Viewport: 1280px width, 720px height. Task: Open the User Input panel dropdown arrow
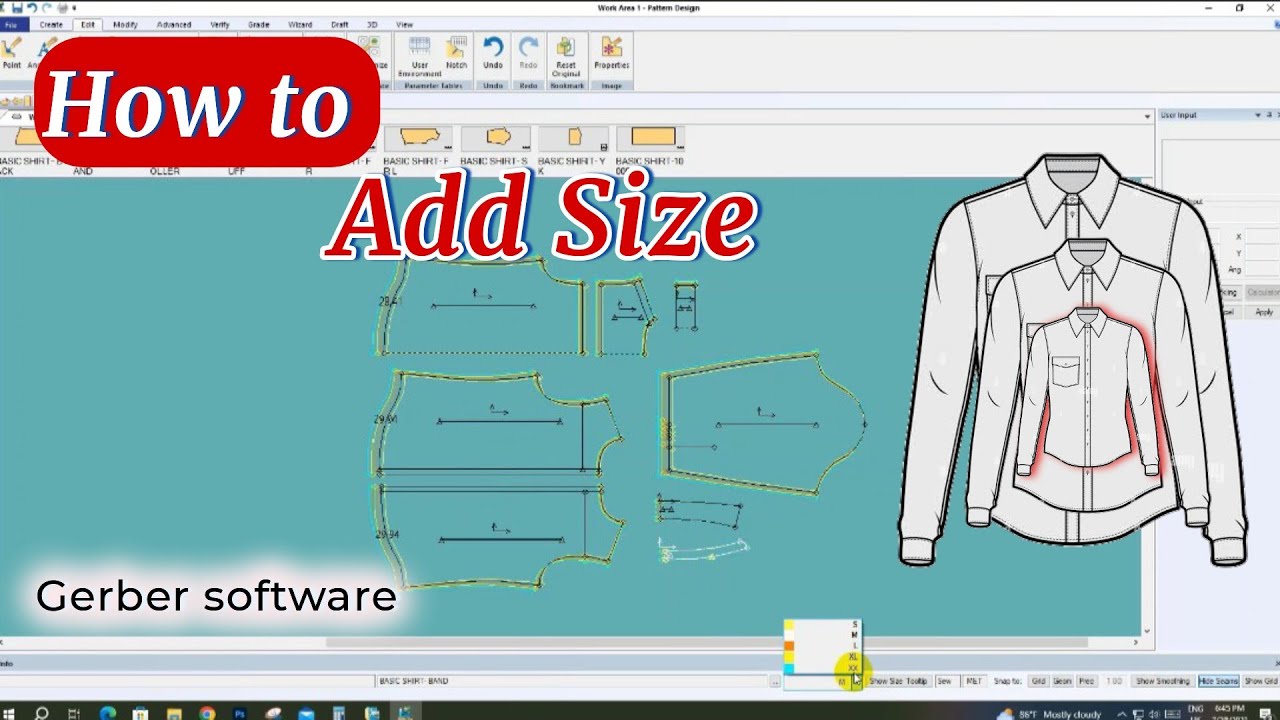pos(1257,116)
